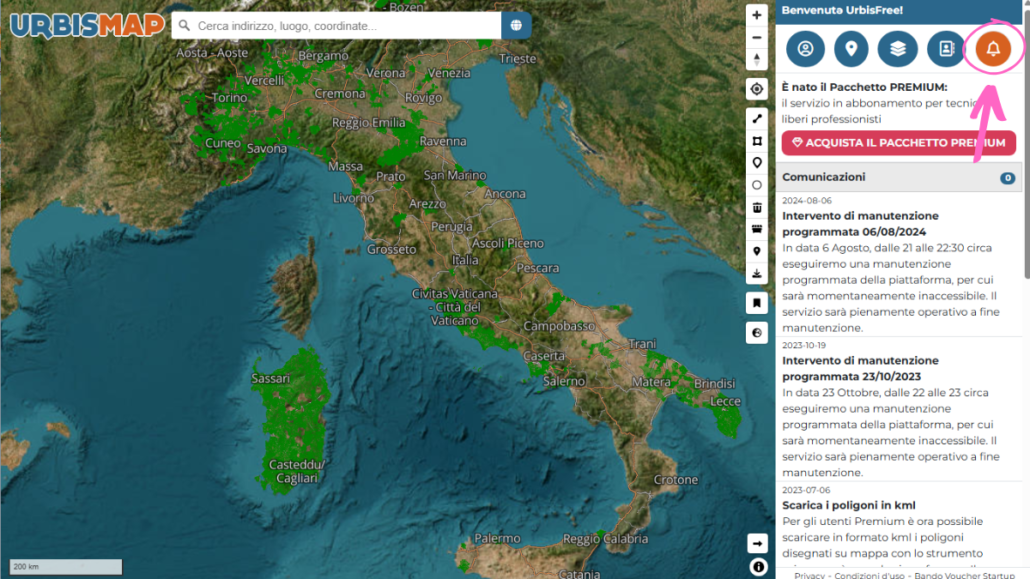The width and height of the screenshot is (1030, 579).
Task: Locate my position with target icon
Action: click(x=757, y=89)
